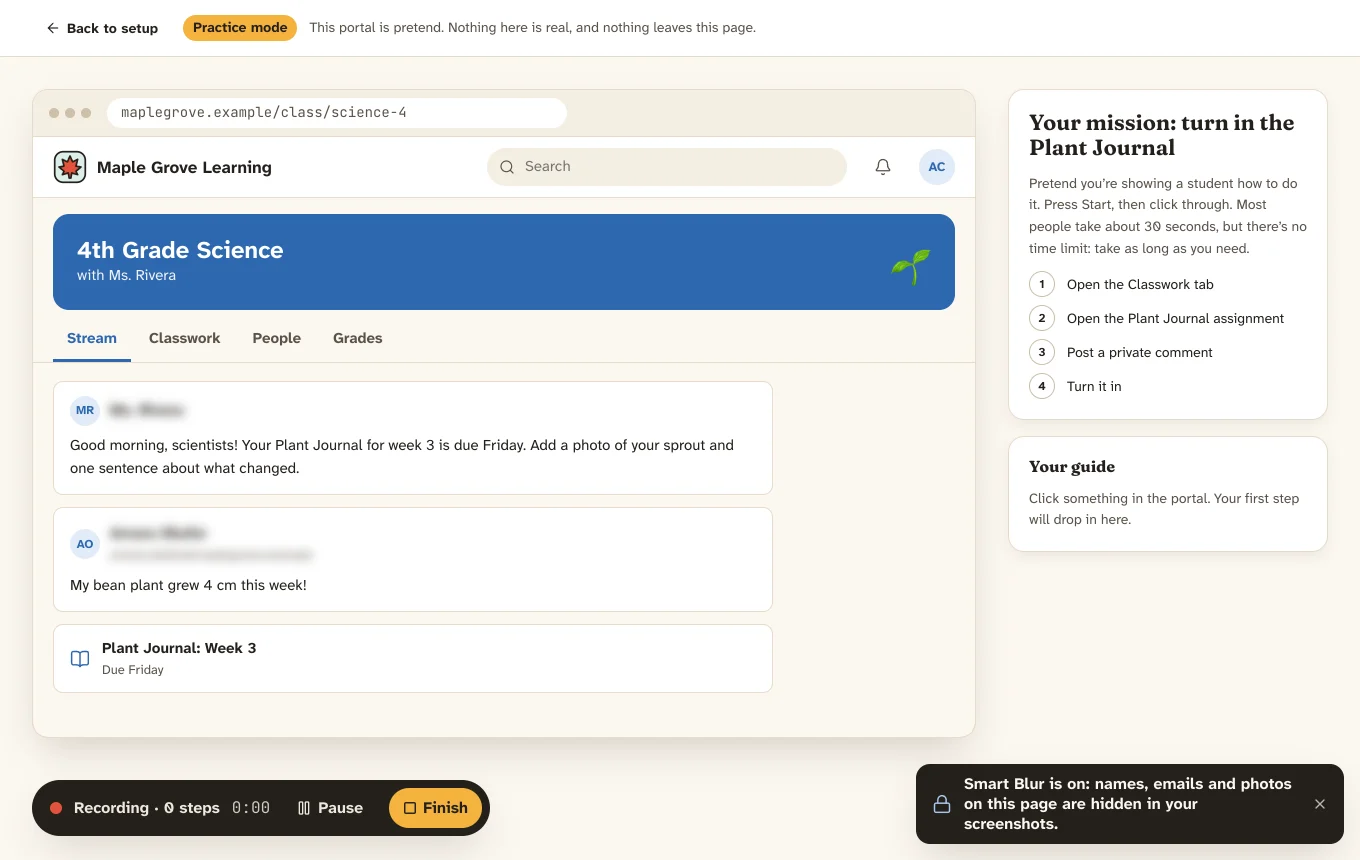
Task: Open the AC profile avatar
Action: click(x=937, y=167)
